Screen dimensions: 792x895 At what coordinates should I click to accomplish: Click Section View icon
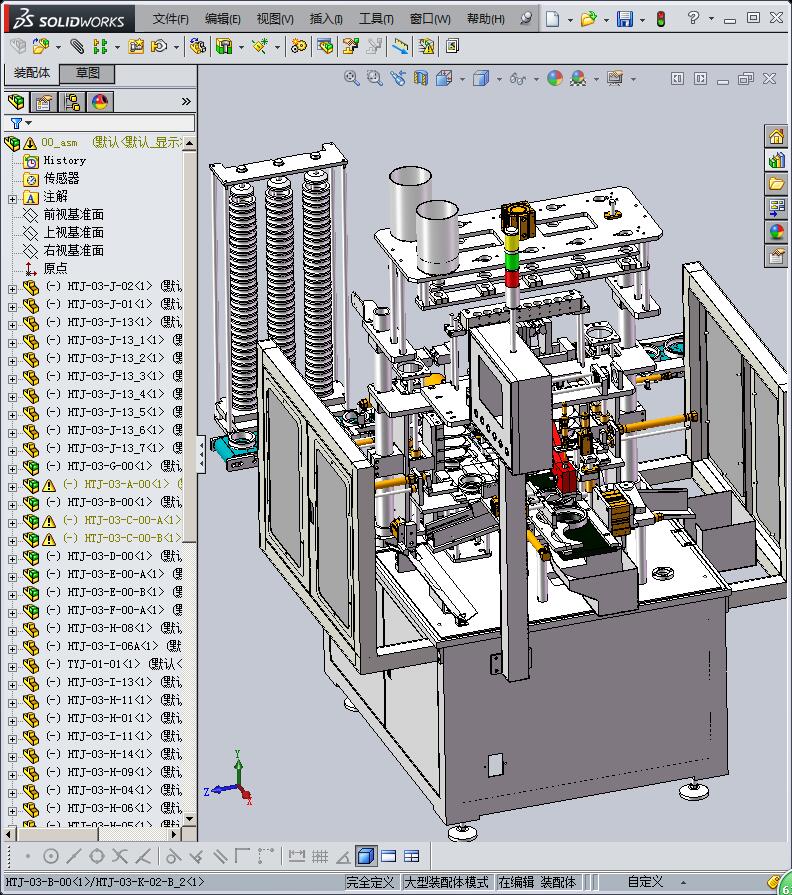point(421,78)
